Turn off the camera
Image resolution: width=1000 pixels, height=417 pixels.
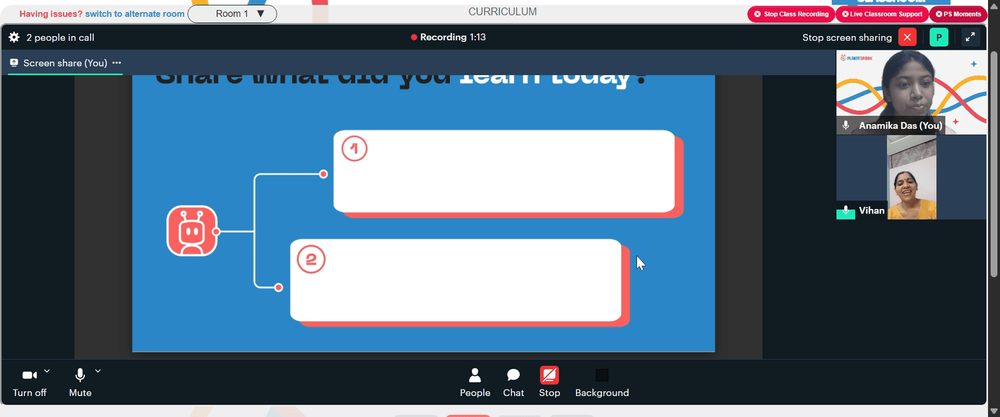(29, 382)
